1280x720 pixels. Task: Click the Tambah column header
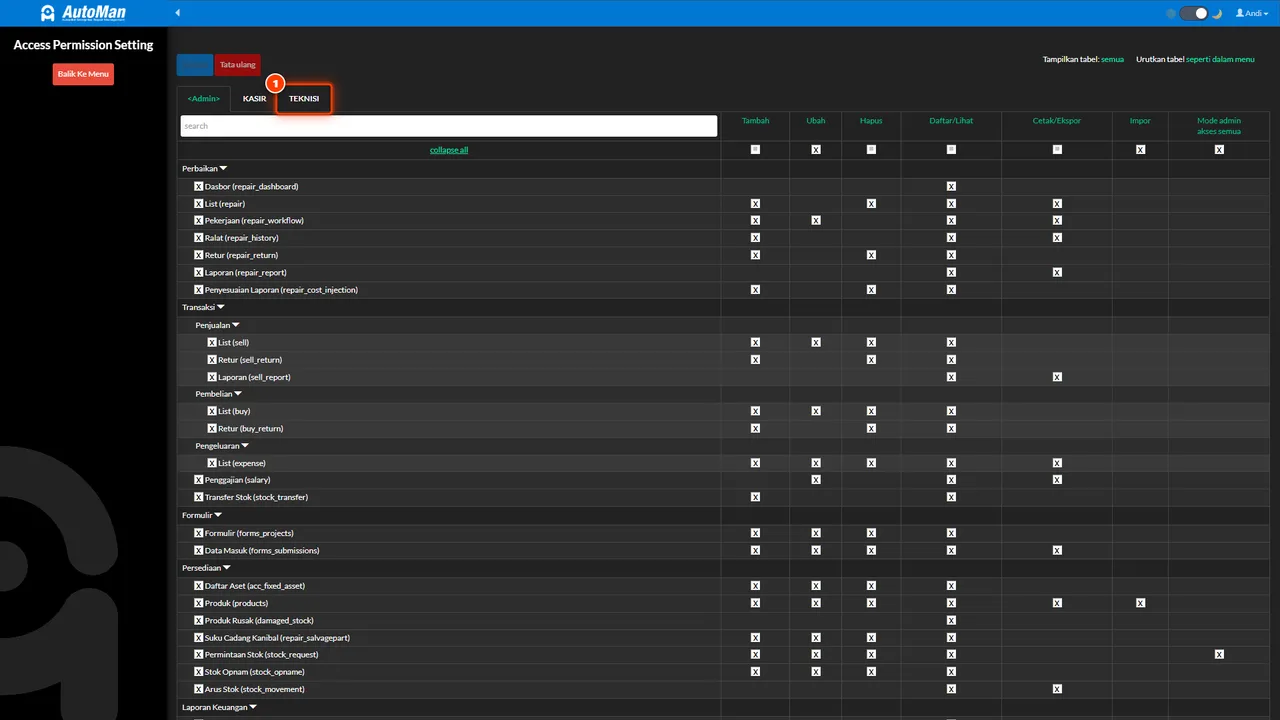755,121
